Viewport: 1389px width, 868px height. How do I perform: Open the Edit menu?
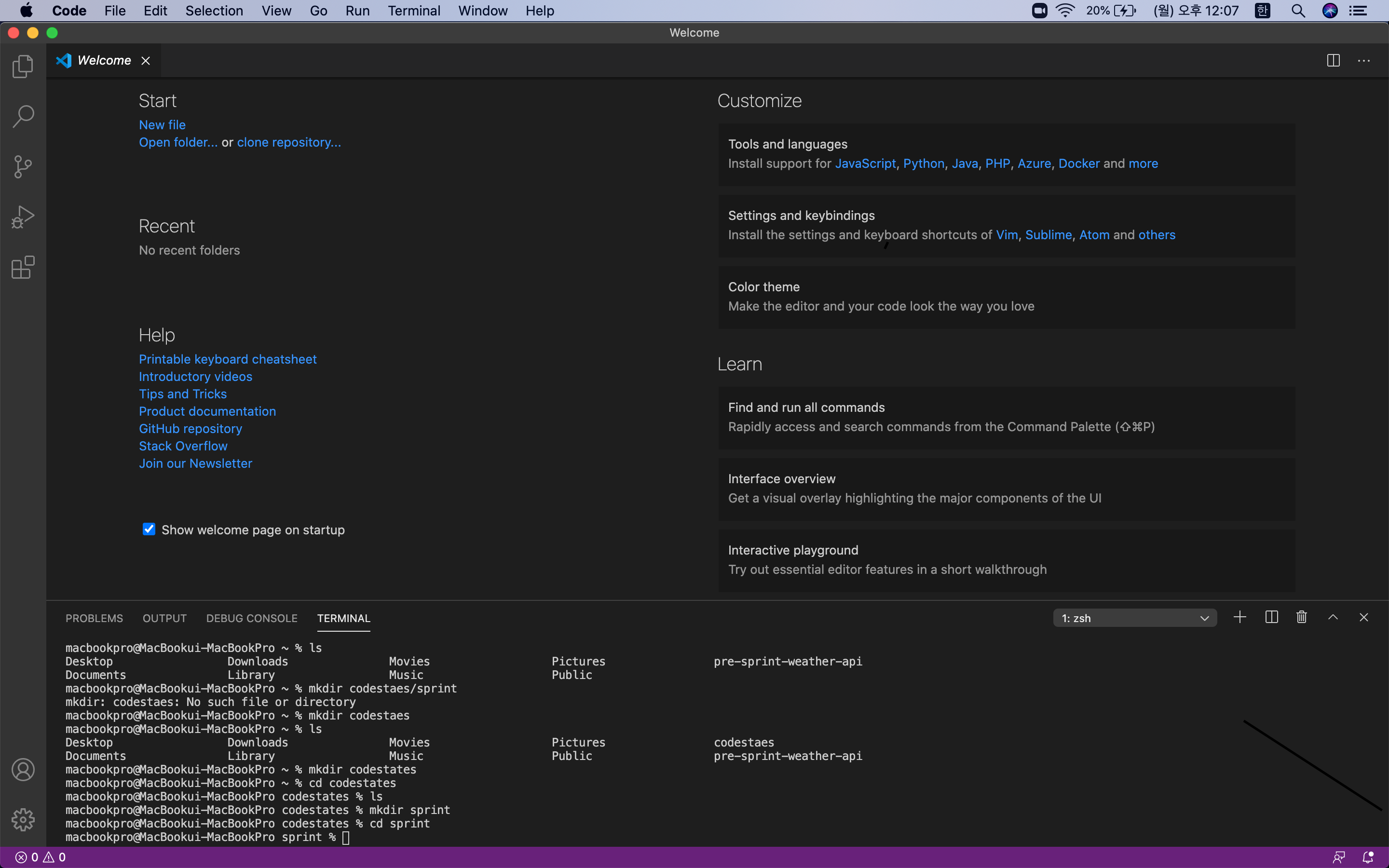coord(156,11)
